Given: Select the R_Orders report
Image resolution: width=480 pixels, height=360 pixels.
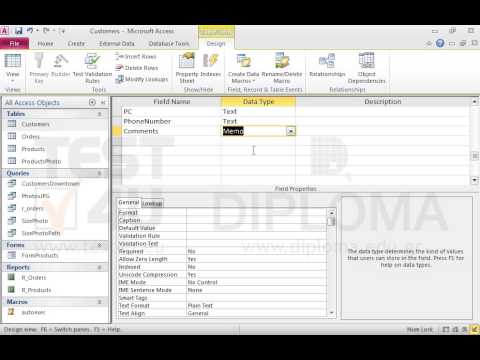Looking at the screenshot, I should tap(33, 278).
